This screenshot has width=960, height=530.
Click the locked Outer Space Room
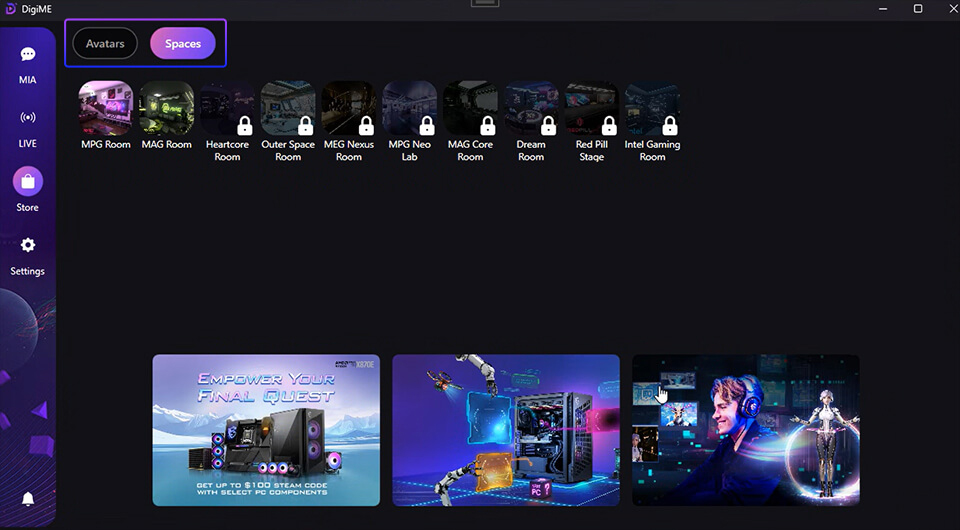click(x=288, y=108)
